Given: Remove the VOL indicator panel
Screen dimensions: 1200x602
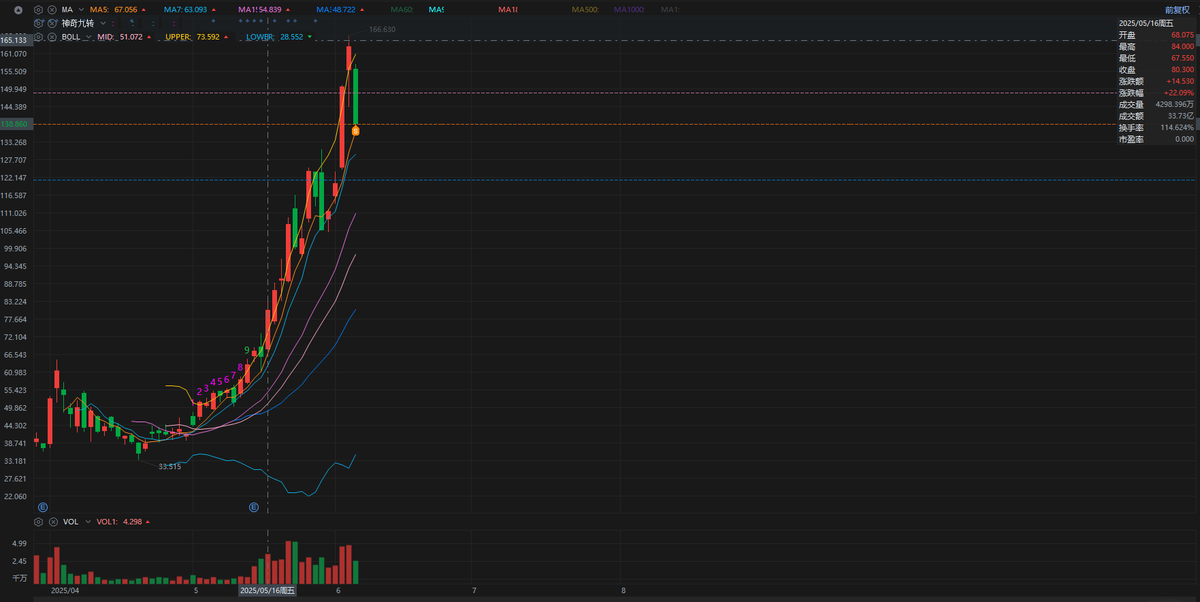Looking at the screenshot, I should [x=52, y=522].
